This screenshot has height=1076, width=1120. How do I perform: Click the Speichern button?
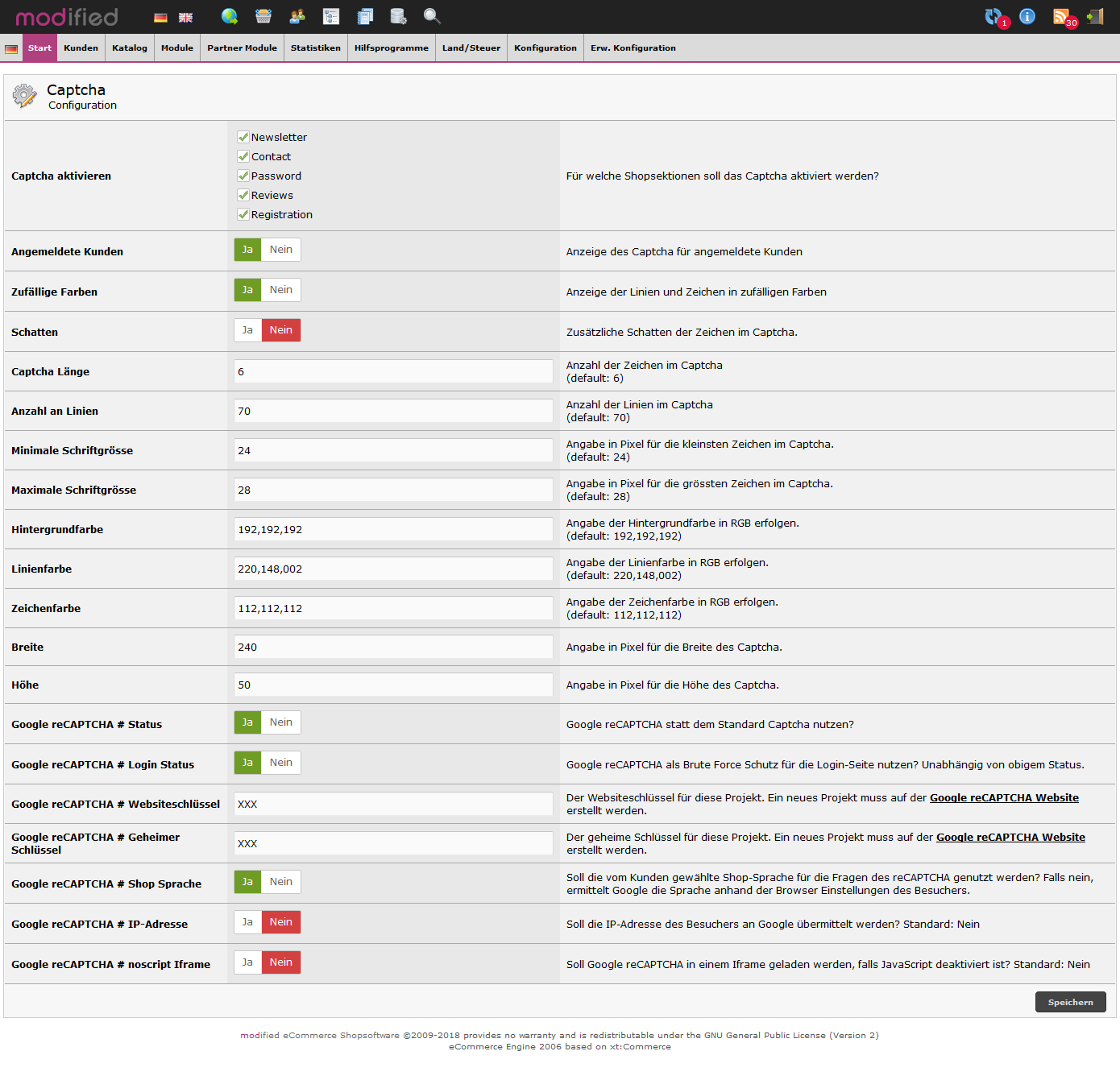pos(1070,1002)
